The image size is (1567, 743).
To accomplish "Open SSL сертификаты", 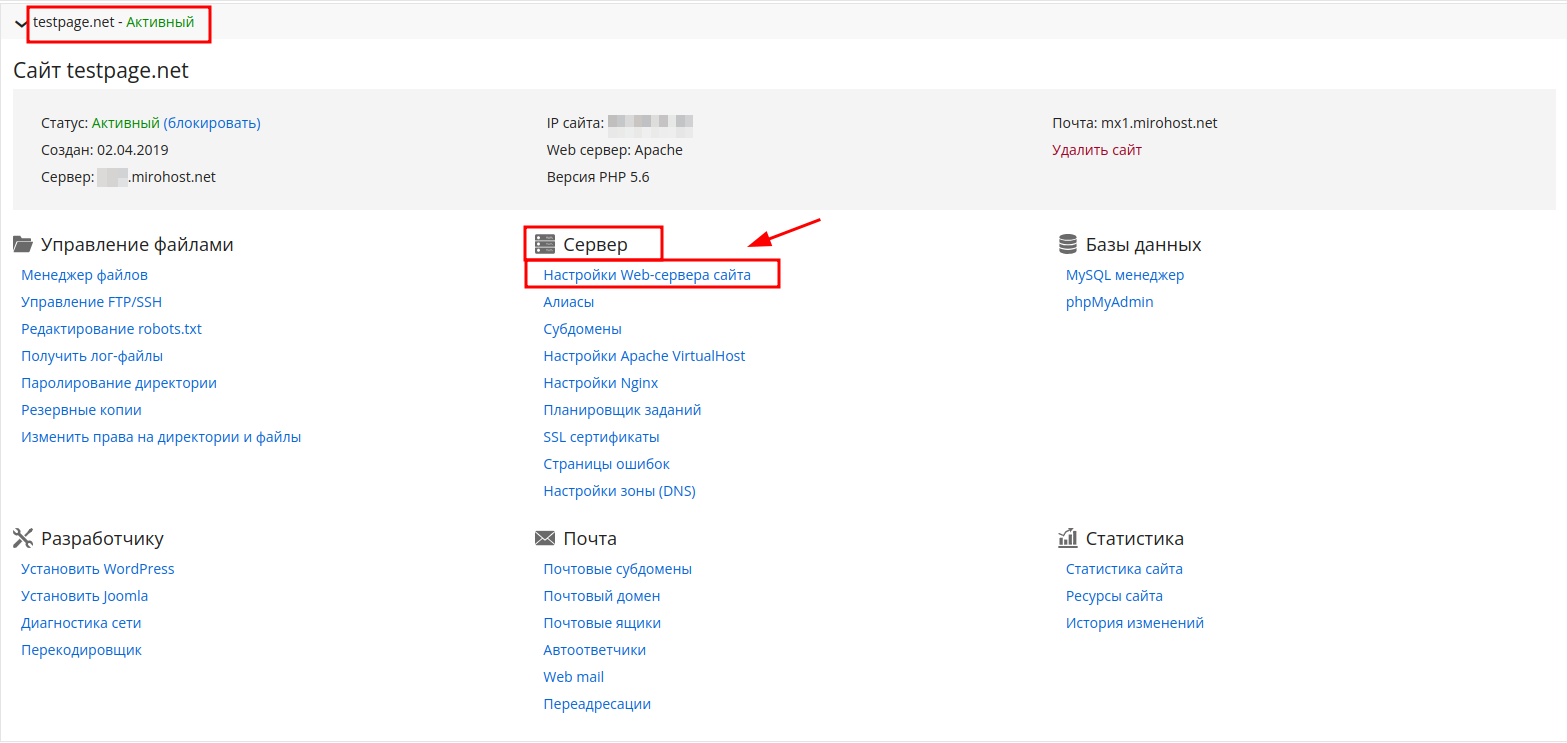I will (x=601, y=437).
